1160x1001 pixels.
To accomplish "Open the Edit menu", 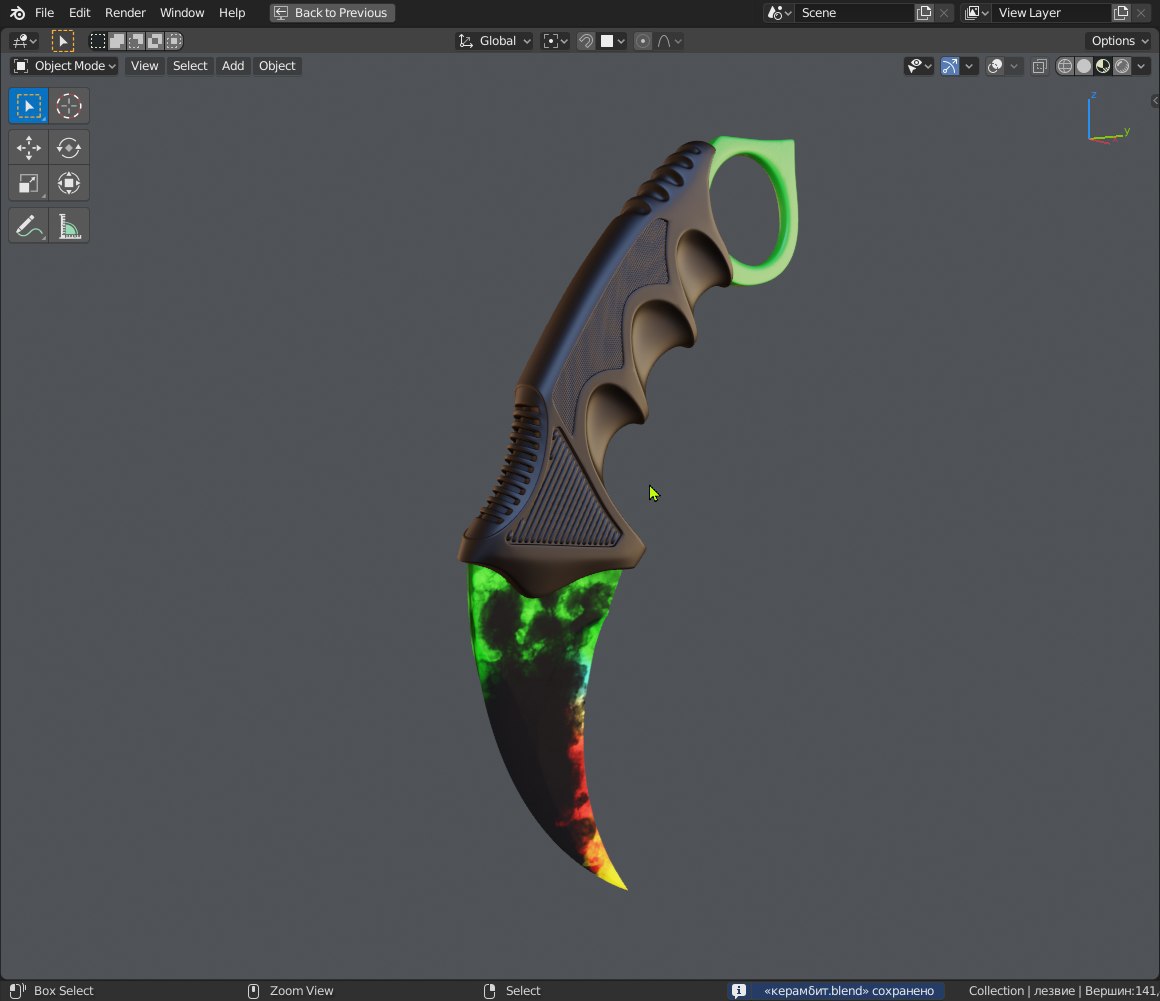I will [x=79, y=13].
